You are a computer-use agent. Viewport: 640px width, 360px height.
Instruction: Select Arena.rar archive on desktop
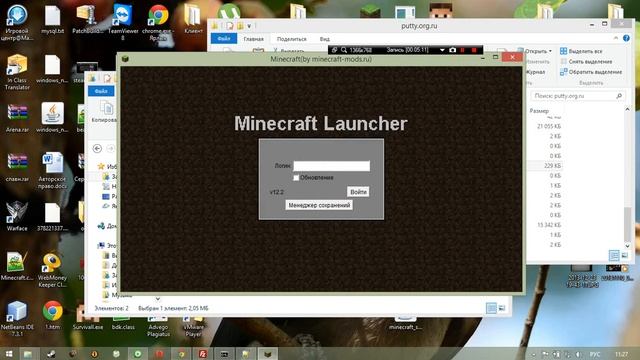point(17,118)
